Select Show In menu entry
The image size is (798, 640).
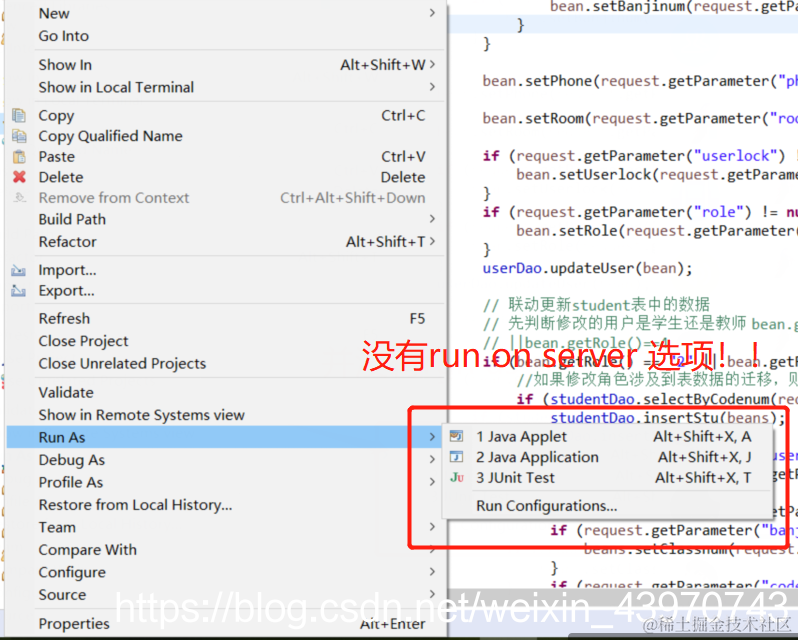click(226, 65)
